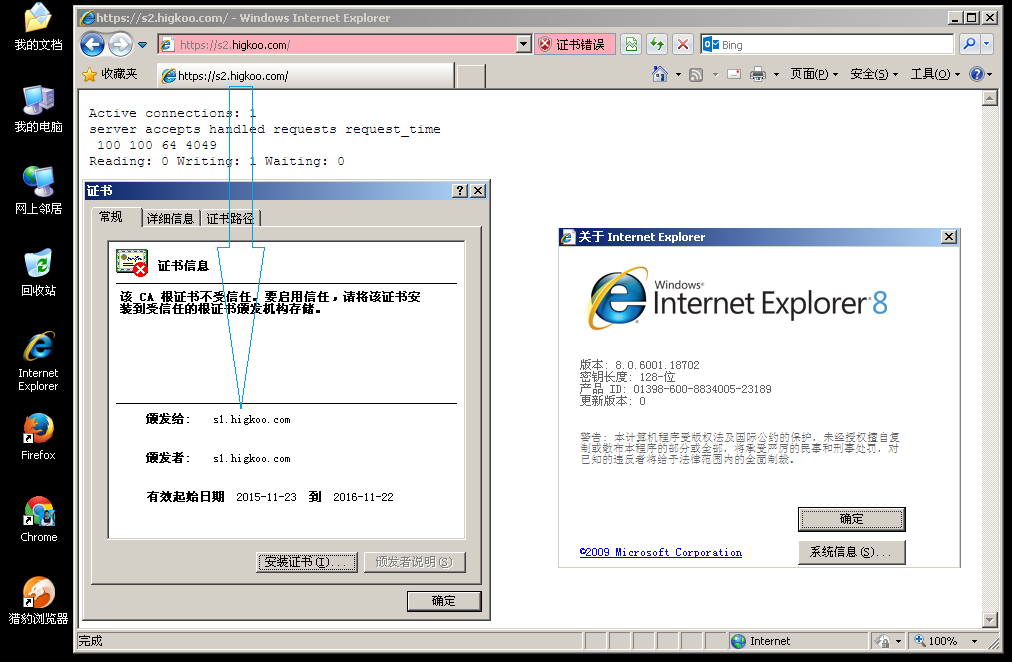Click the 系统信息(S)... button
This screenshot has height=662, width=1012.
[x=851, y=552]
